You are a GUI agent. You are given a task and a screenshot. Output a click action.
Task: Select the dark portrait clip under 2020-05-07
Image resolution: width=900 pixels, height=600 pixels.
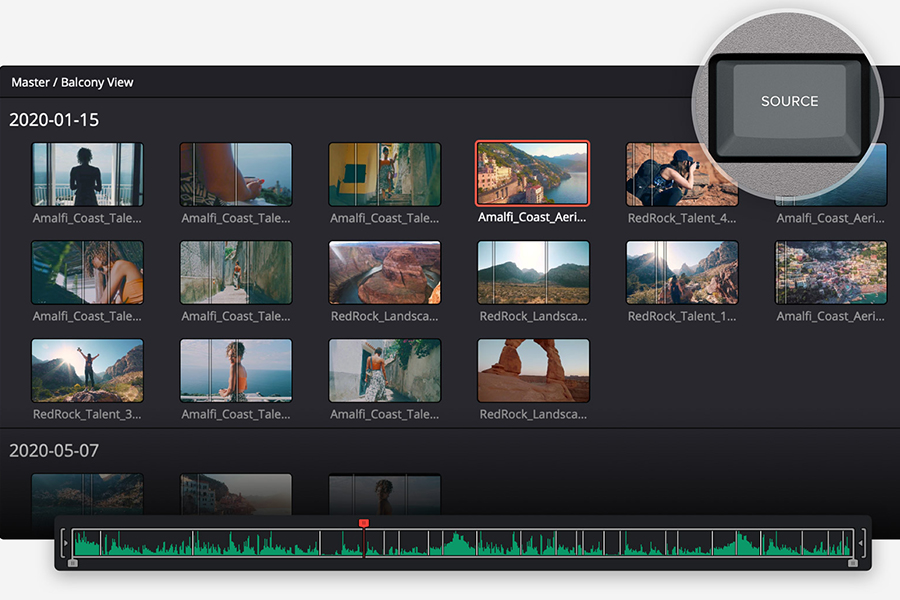tap(385, 494)
